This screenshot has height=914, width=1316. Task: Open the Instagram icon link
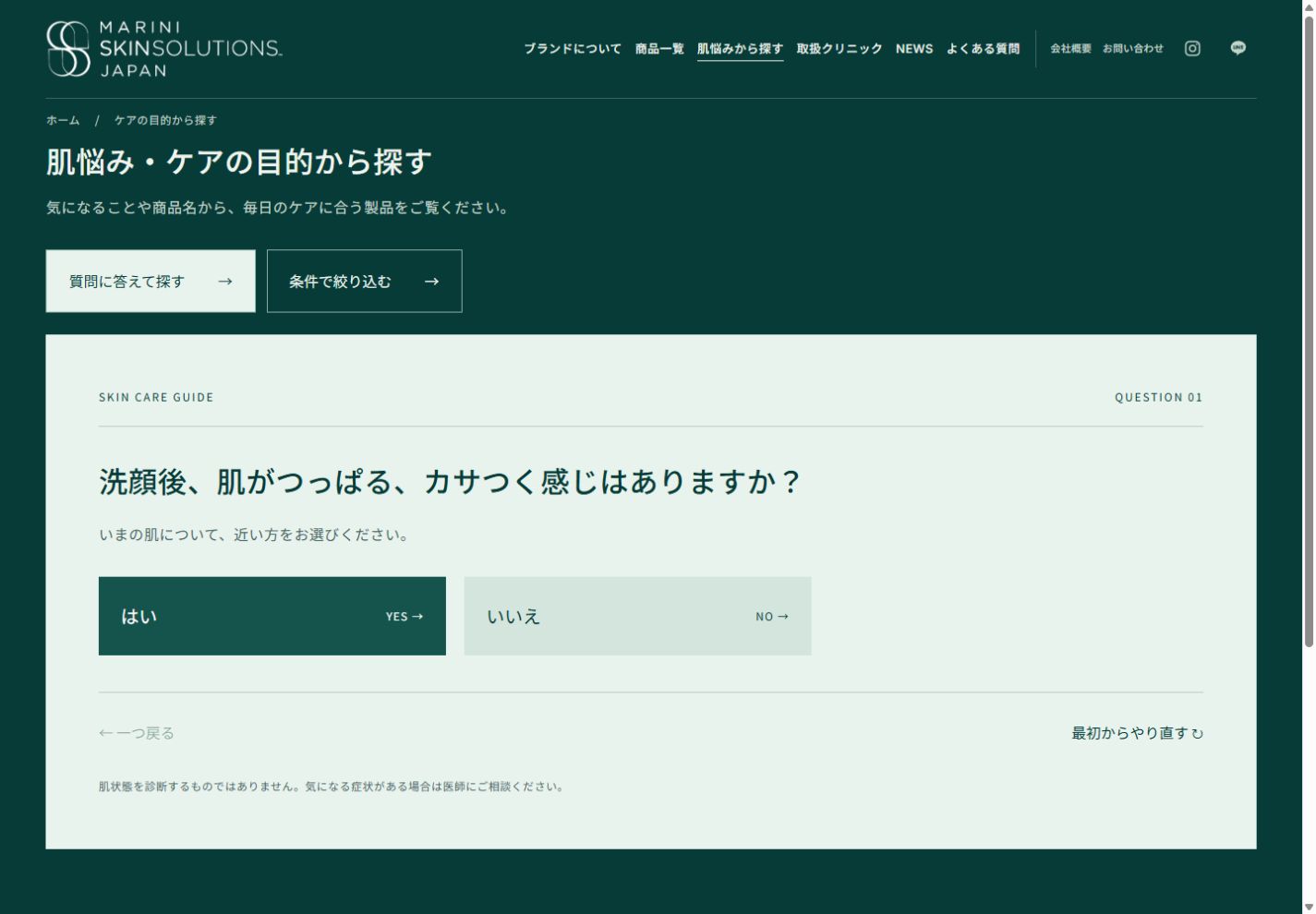click(x=1192, y=49)
